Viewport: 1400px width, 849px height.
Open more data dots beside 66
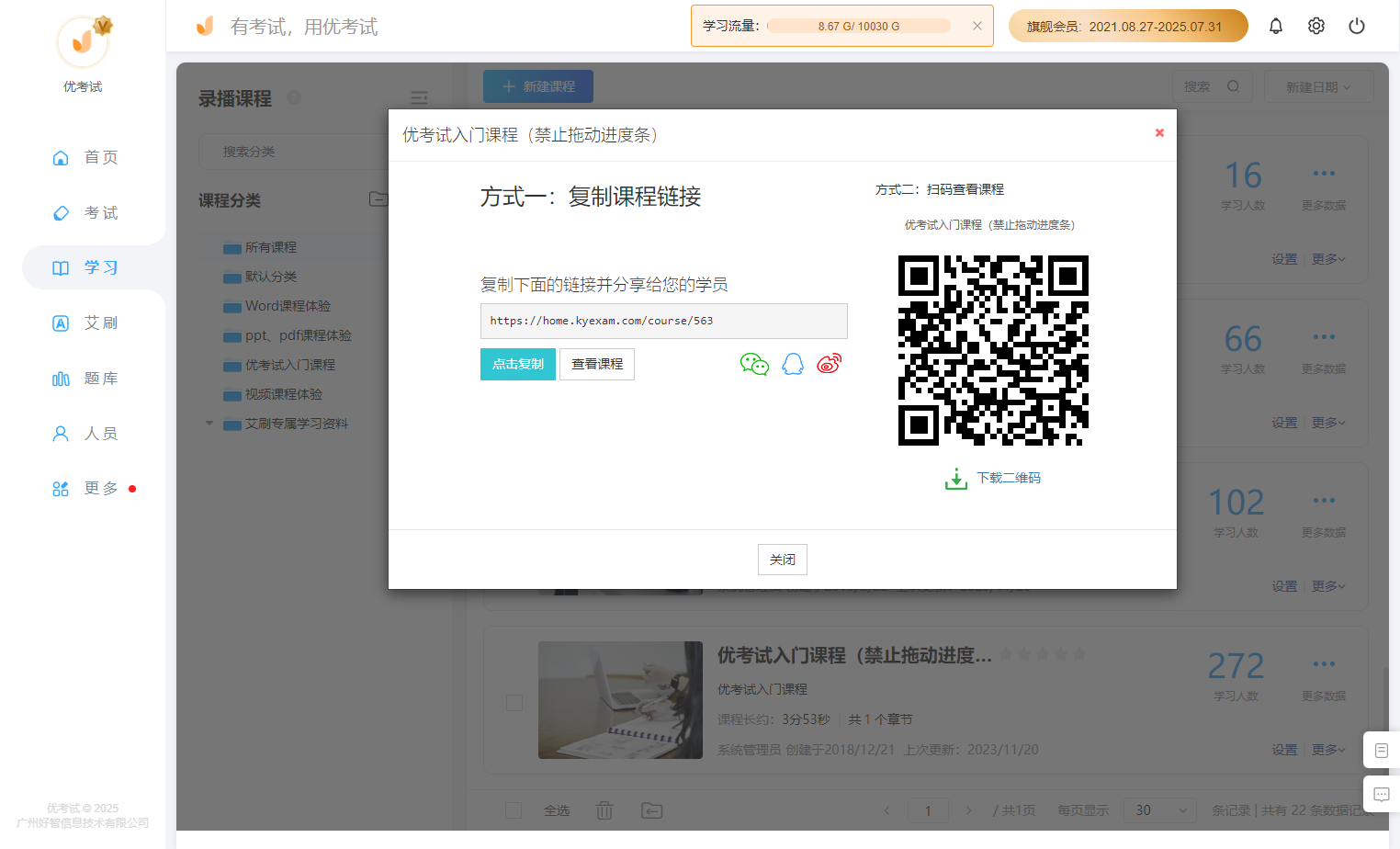coord(1324,336)
